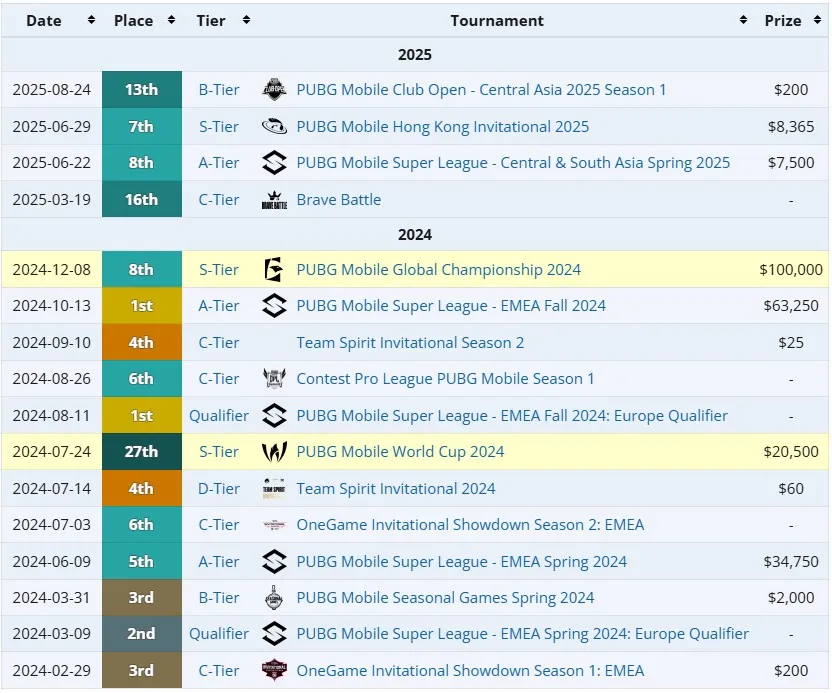
Task: Click the PUBG Mobile World Cup logo
Action: [274, 452]
